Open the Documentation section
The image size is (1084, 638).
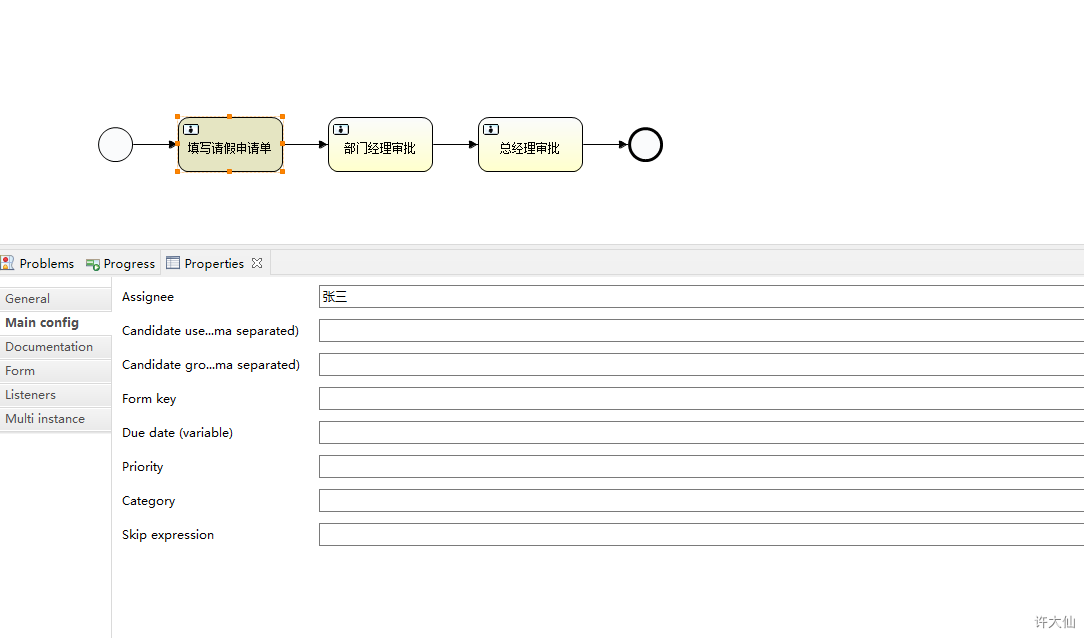[55, 347]
